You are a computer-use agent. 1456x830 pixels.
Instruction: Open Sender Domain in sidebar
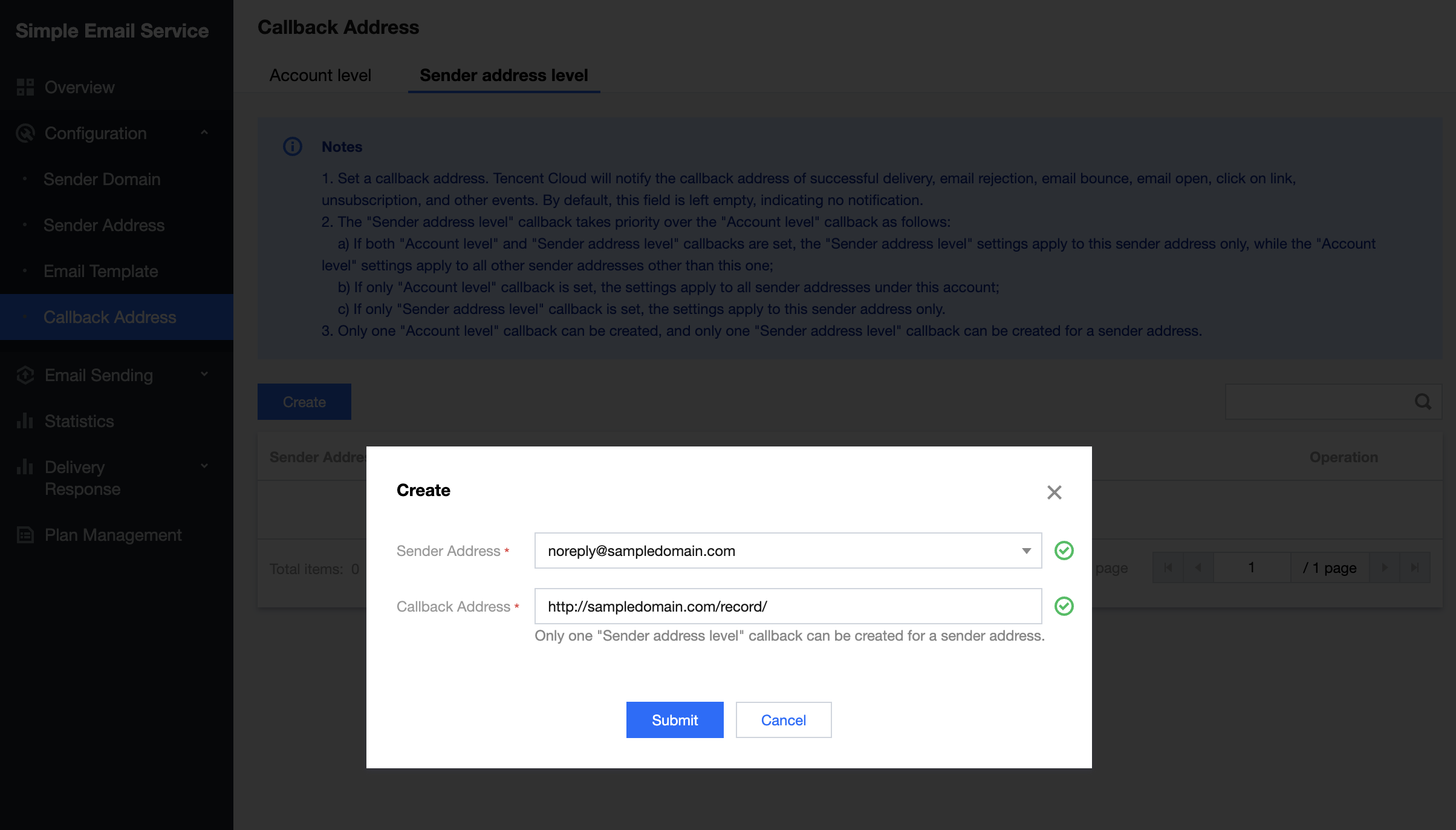point(102,179)
